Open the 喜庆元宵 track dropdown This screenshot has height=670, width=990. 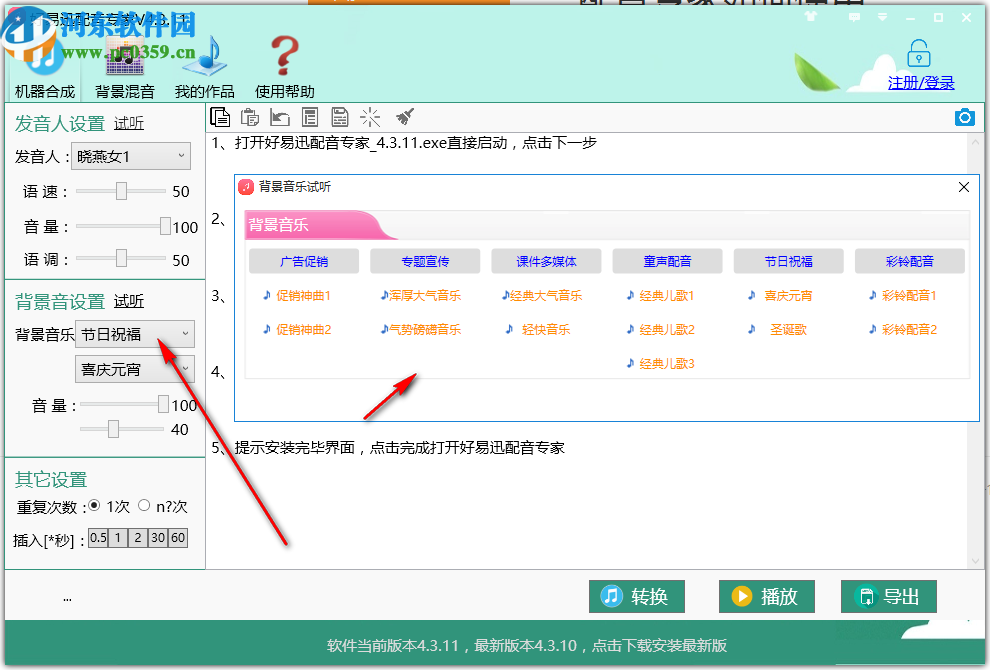point(134,369)
